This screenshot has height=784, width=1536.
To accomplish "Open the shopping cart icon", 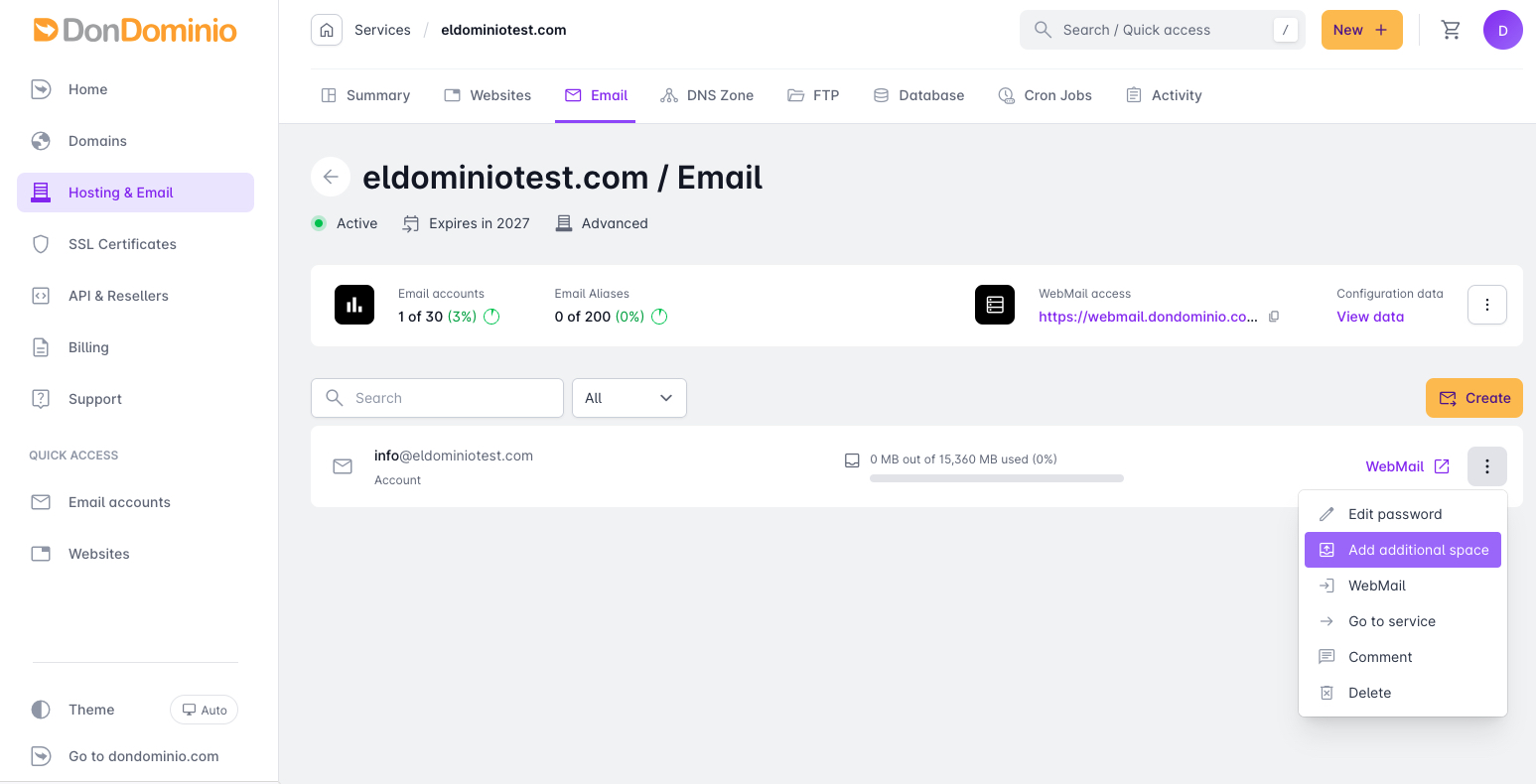I will click(x=1451, y=30).
